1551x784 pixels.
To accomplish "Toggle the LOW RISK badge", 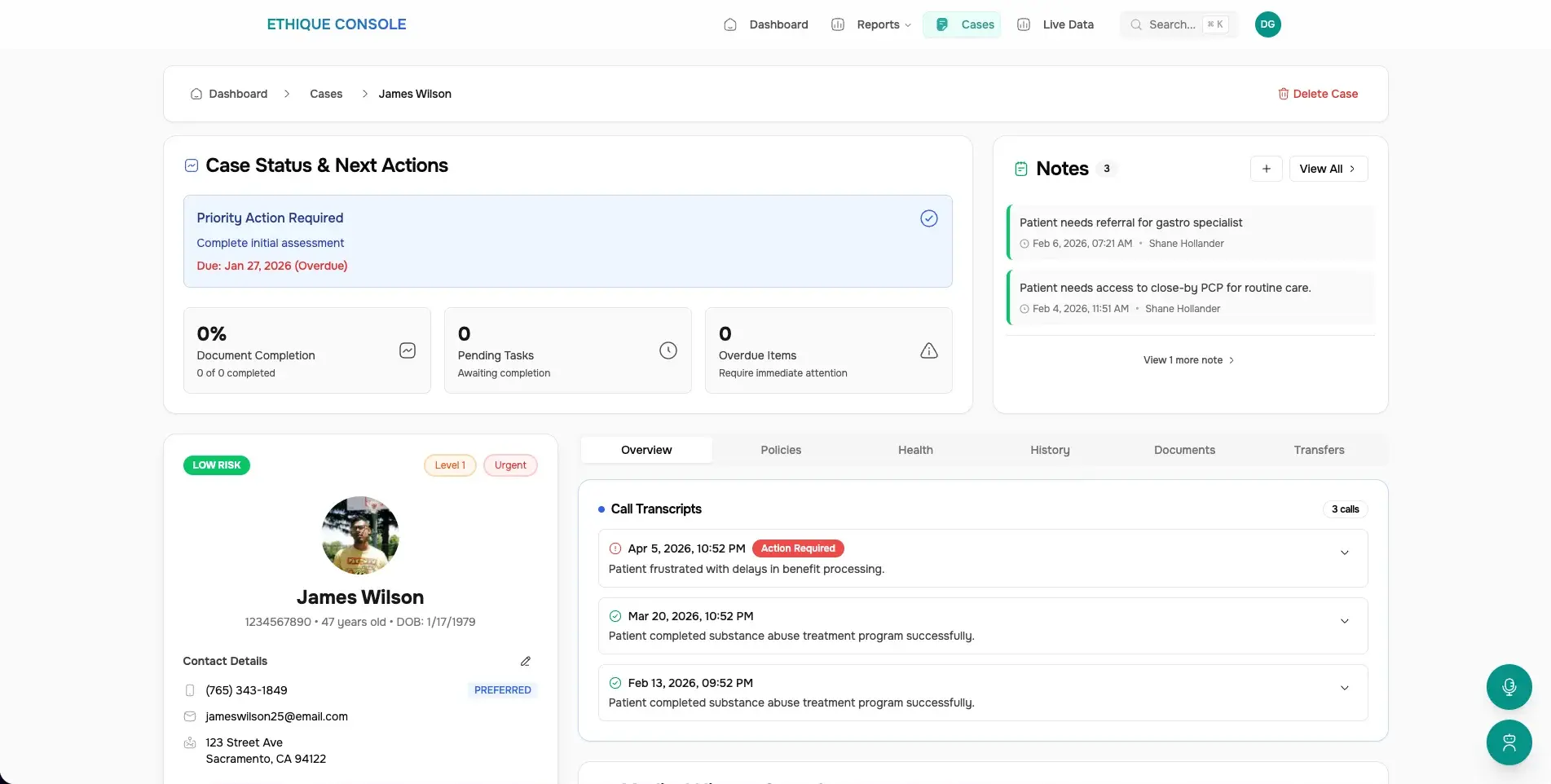I will point(216,465).
